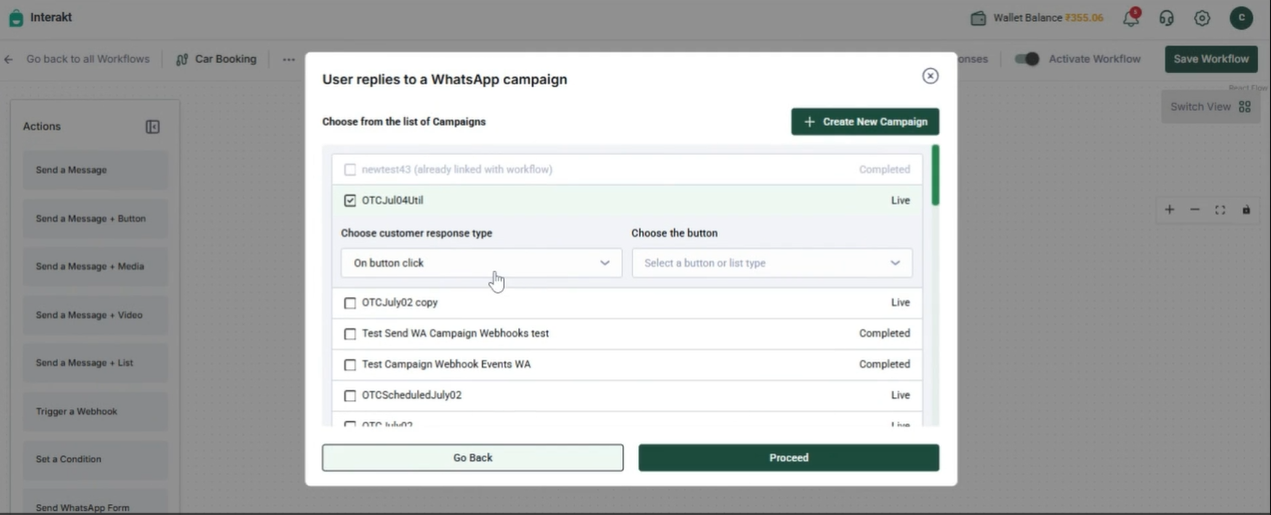The width and height of the screenshot is (1271, 515).
Task: Open the customer response type dropdown
Action: (x=481, y=263)
